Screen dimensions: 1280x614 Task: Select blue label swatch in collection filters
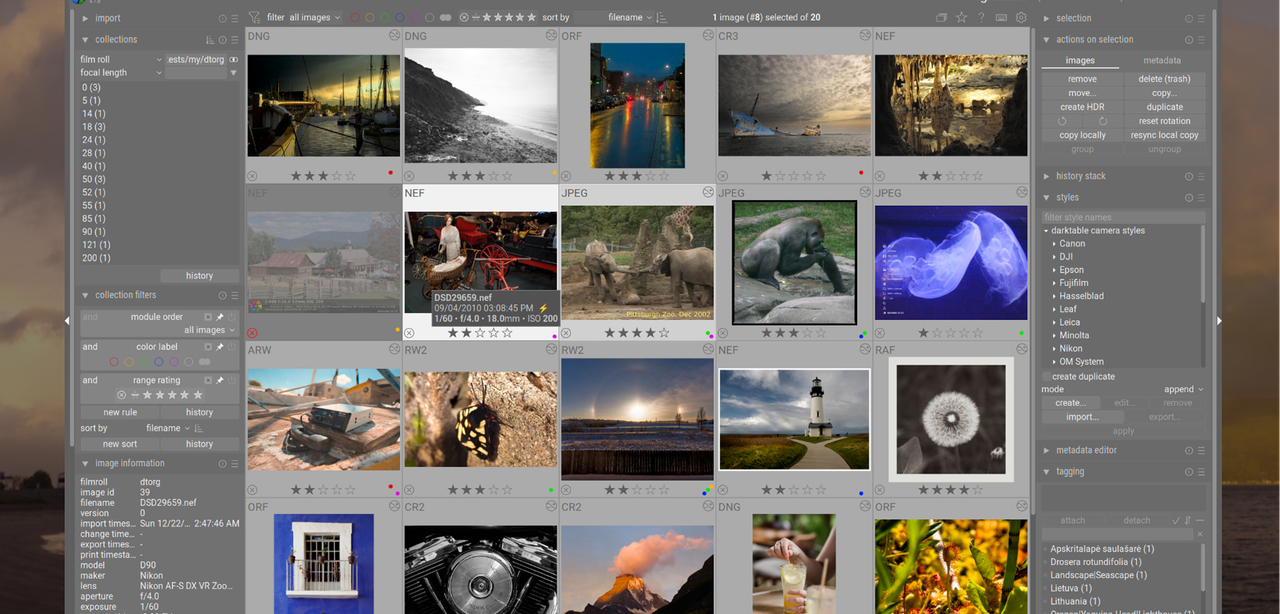pos(159,362)
